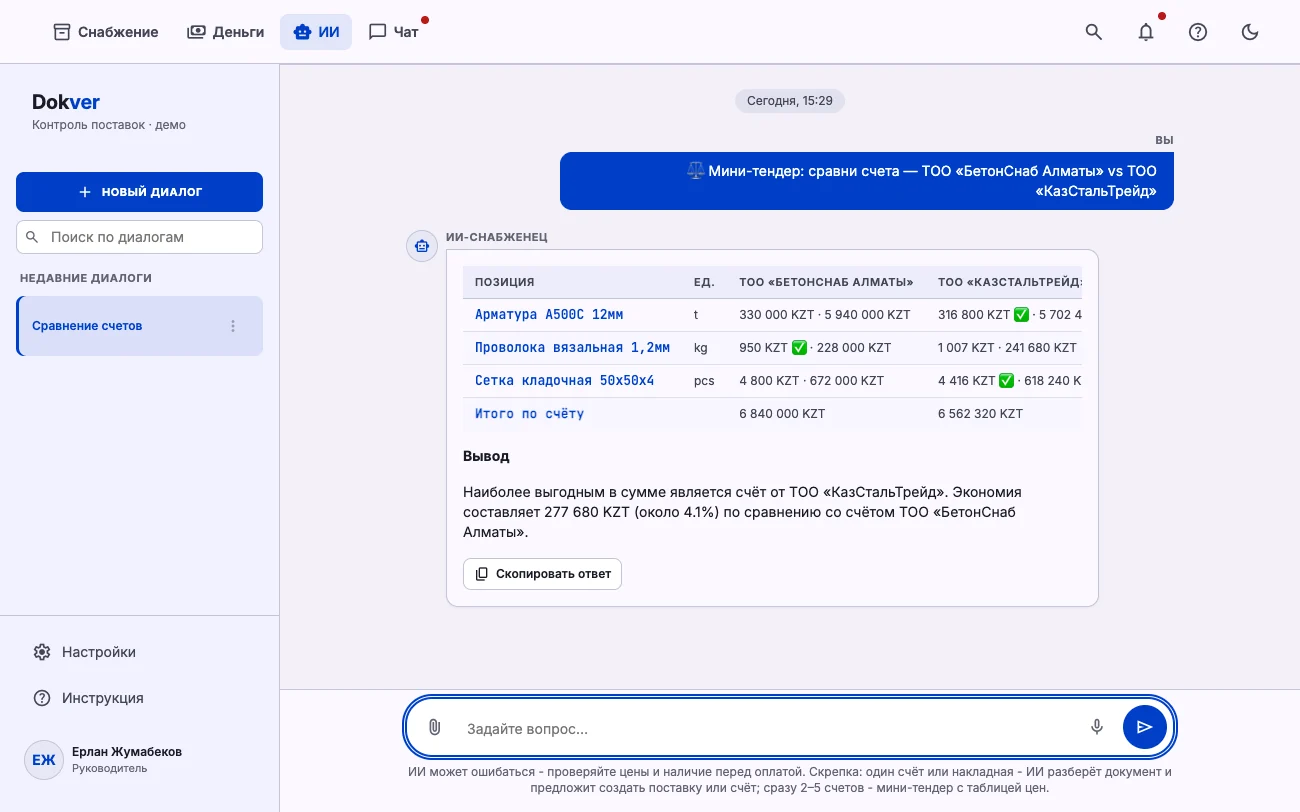Screen dimensions: 1300x812
Task: Switch to the Деньги tab
Action: coord(226,32)
